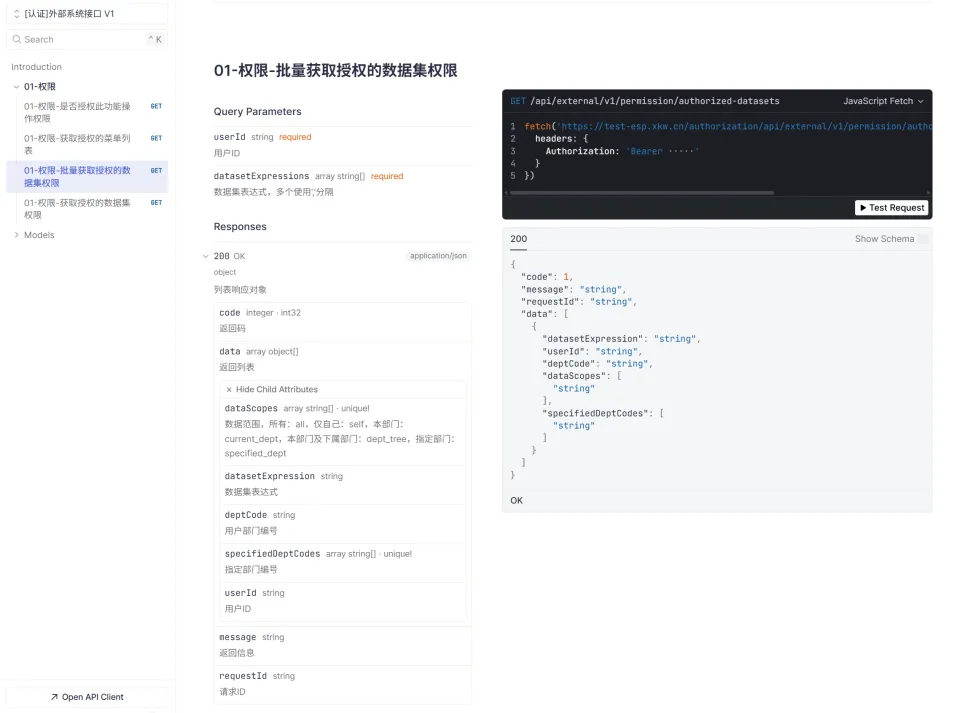
Task: Collapse the 200 OK response section
Action: [x=207, y=256]
